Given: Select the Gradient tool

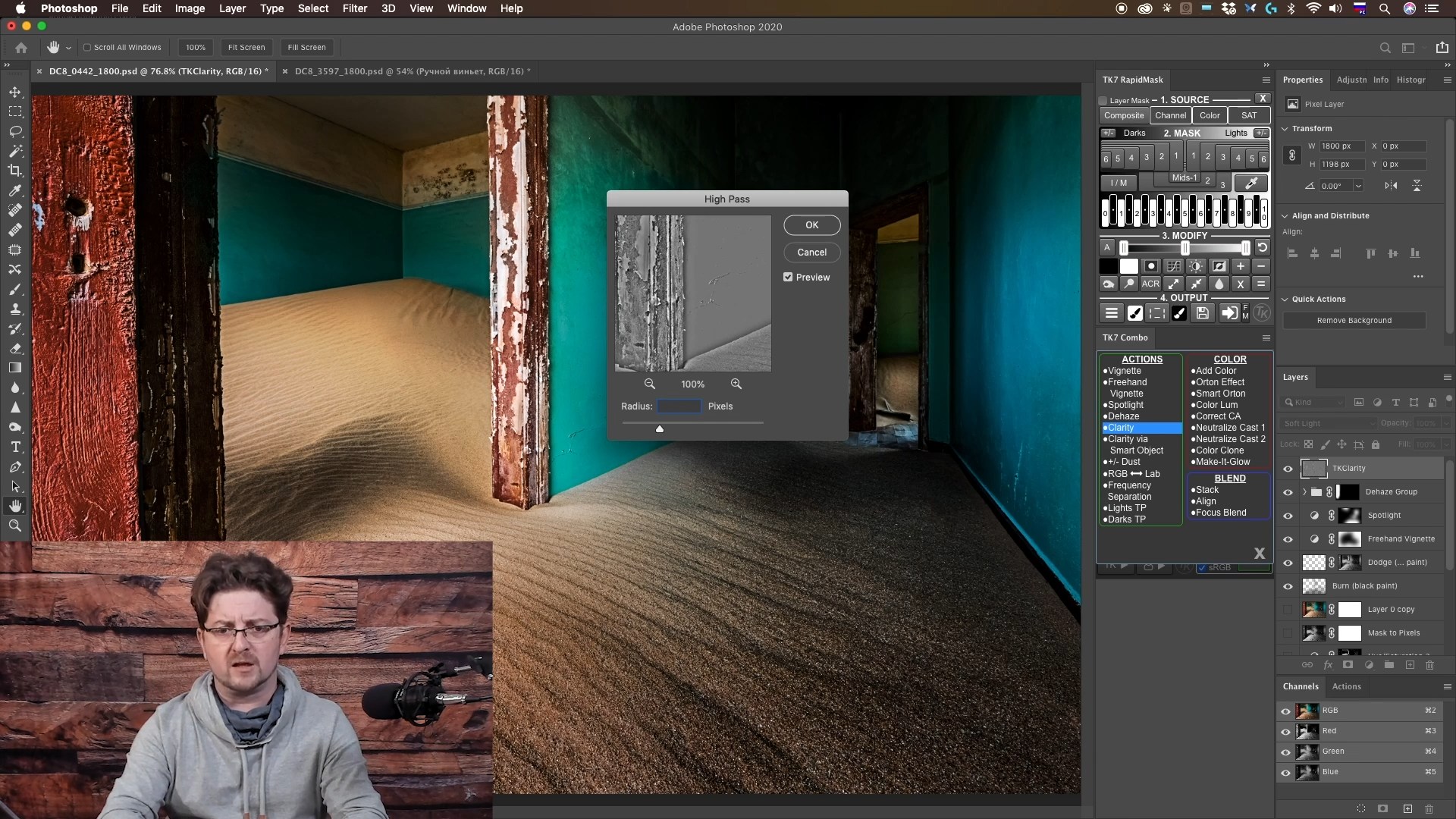Looking at the screenshot, I should click(15, 368).
